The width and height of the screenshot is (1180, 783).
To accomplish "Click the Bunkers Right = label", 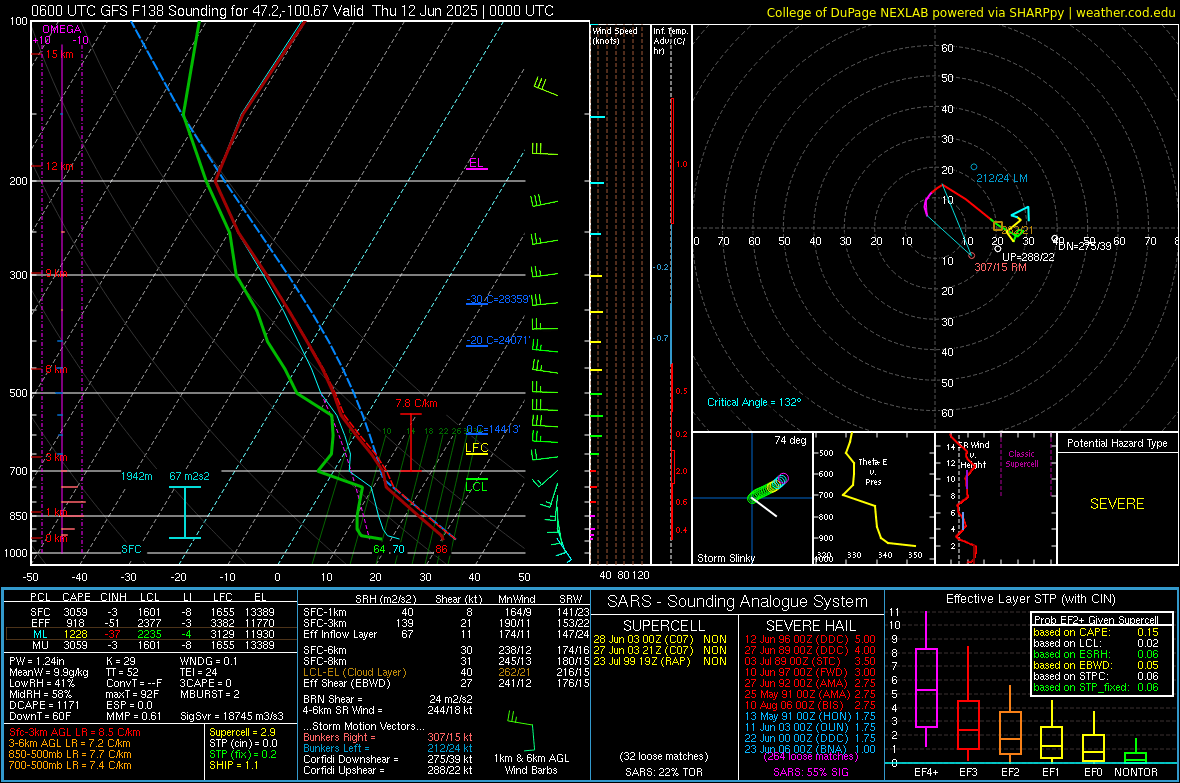I will (x=339, y=737).
